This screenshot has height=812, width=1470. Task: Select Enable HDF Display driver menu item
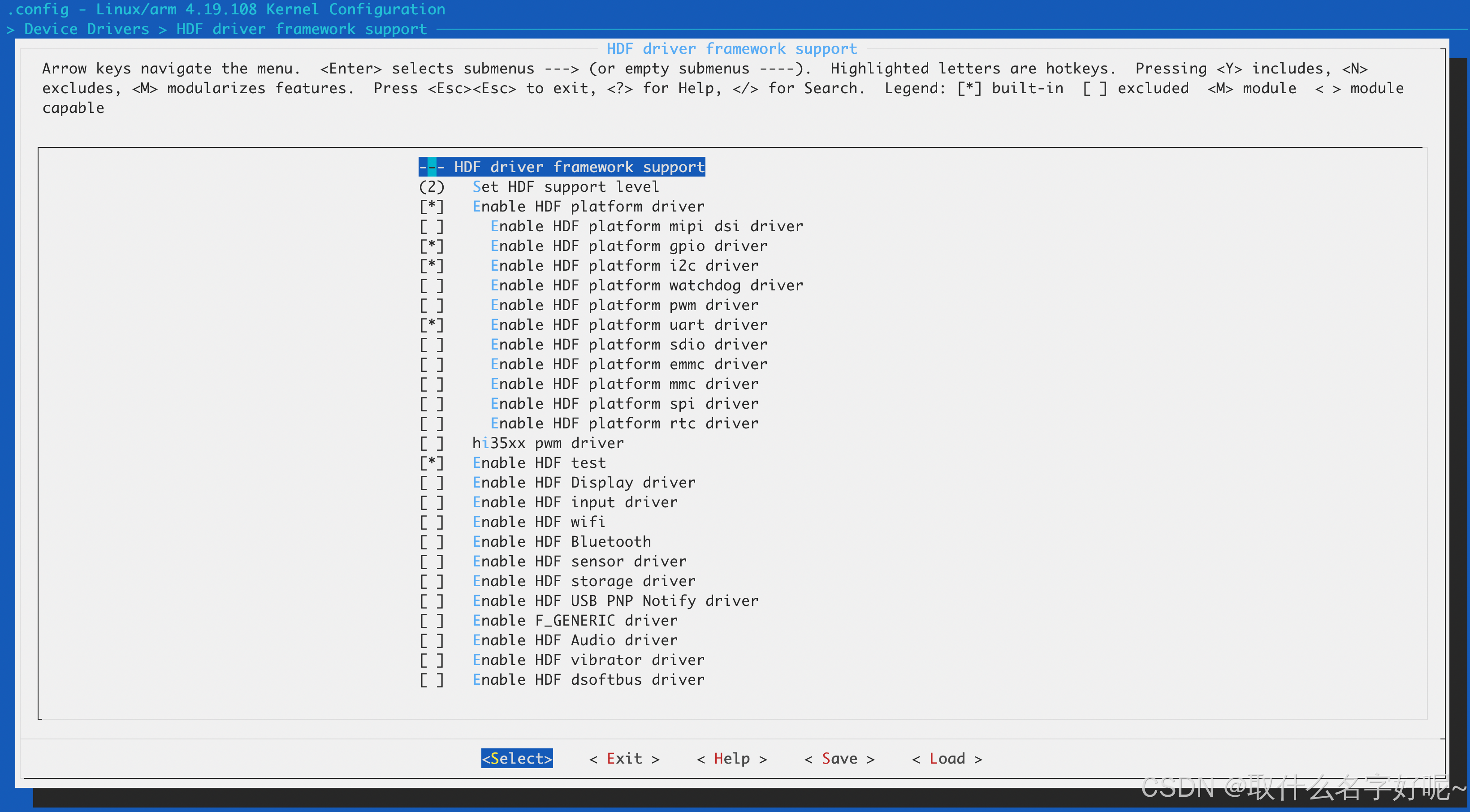(x=583, y=483)
